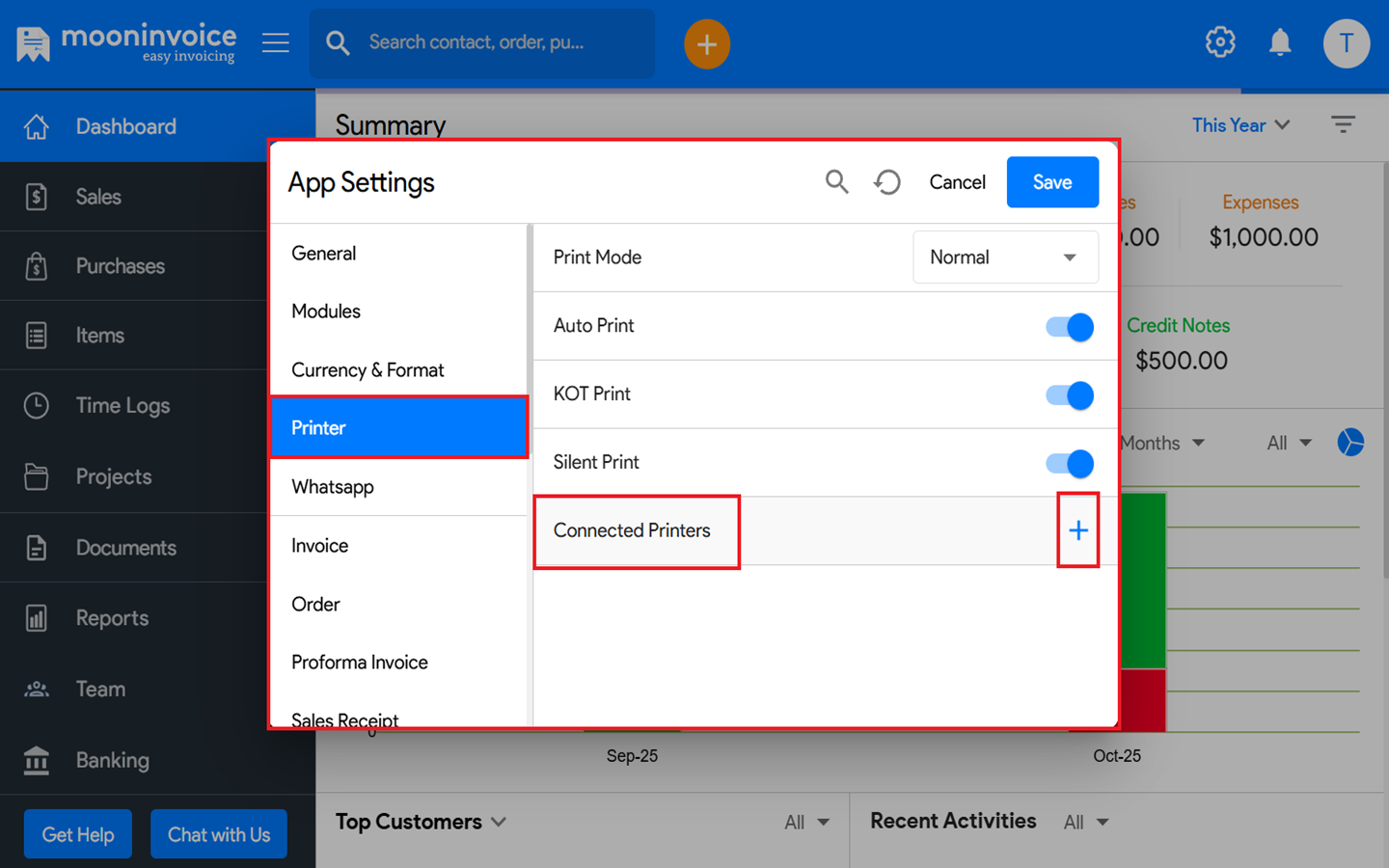
Task: Open the summary filter icon
Action: pyautogui.click(x=1343, y=124)
